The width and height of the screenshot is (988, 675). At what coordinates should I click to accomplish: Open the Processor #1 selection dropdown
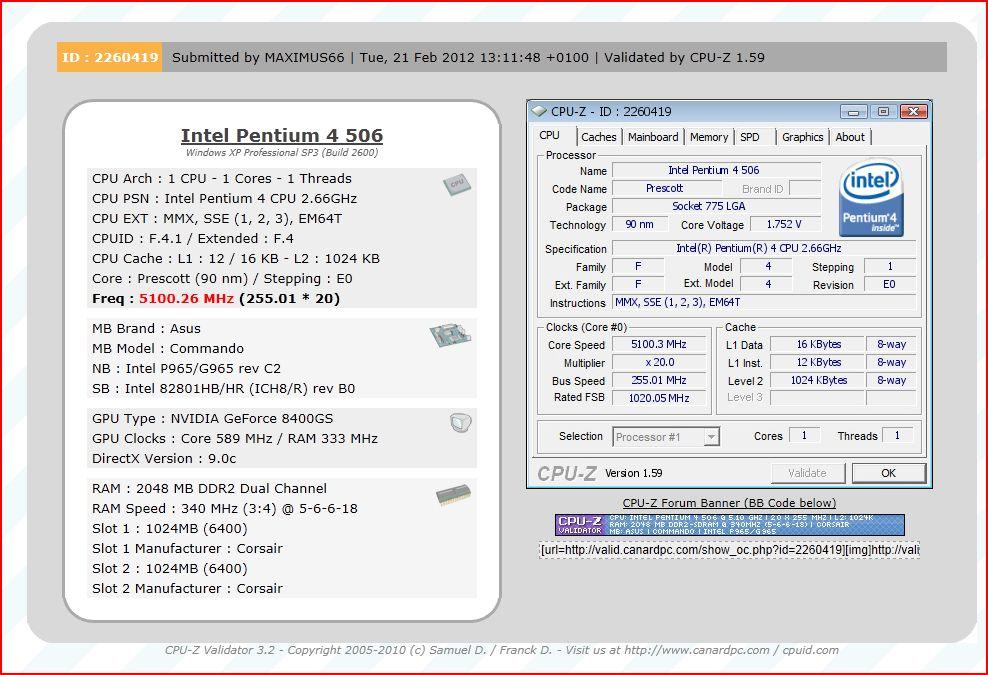point(665,437)
